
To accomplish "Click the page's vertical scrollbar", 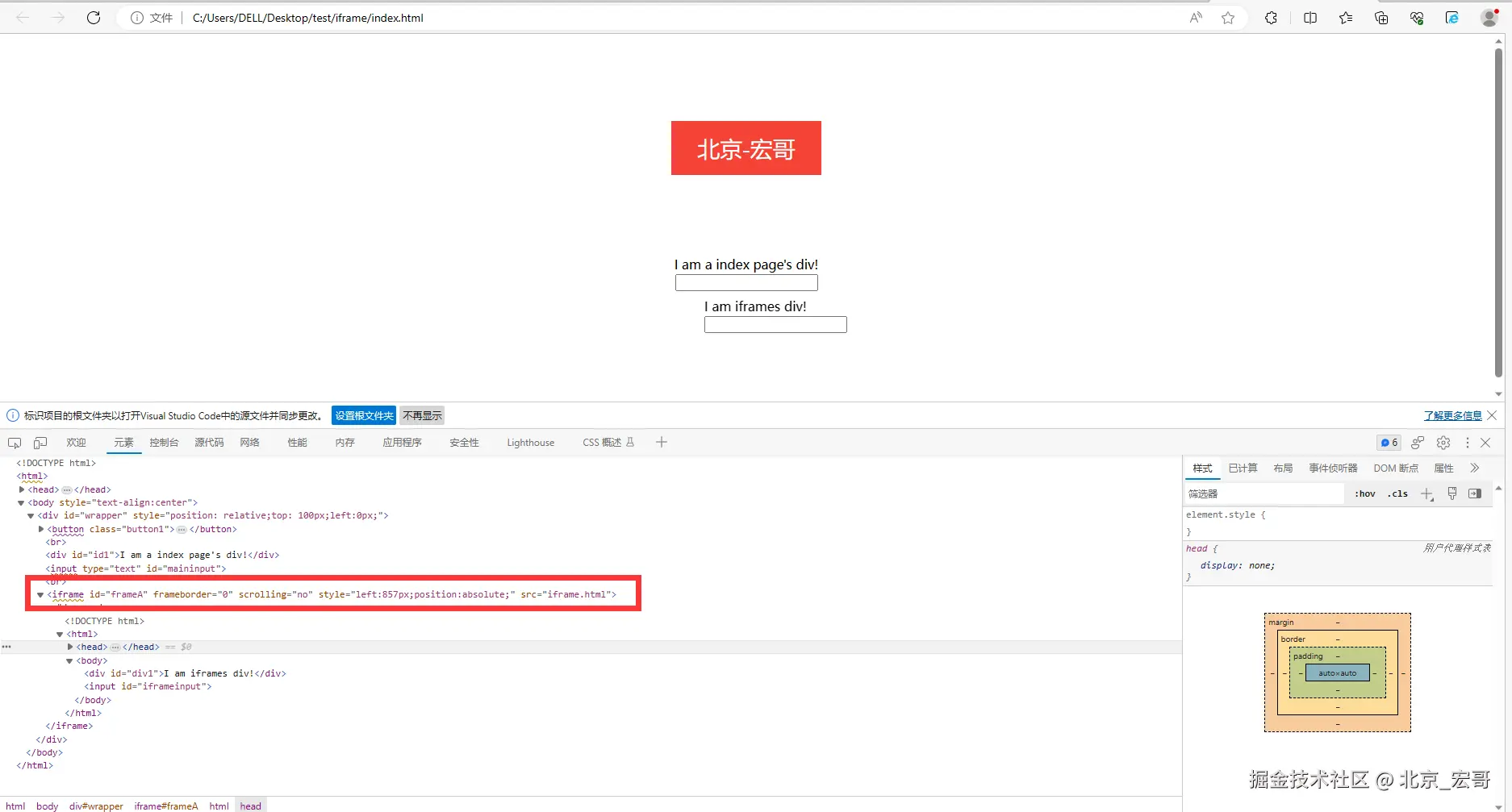I will point(1498,212).
